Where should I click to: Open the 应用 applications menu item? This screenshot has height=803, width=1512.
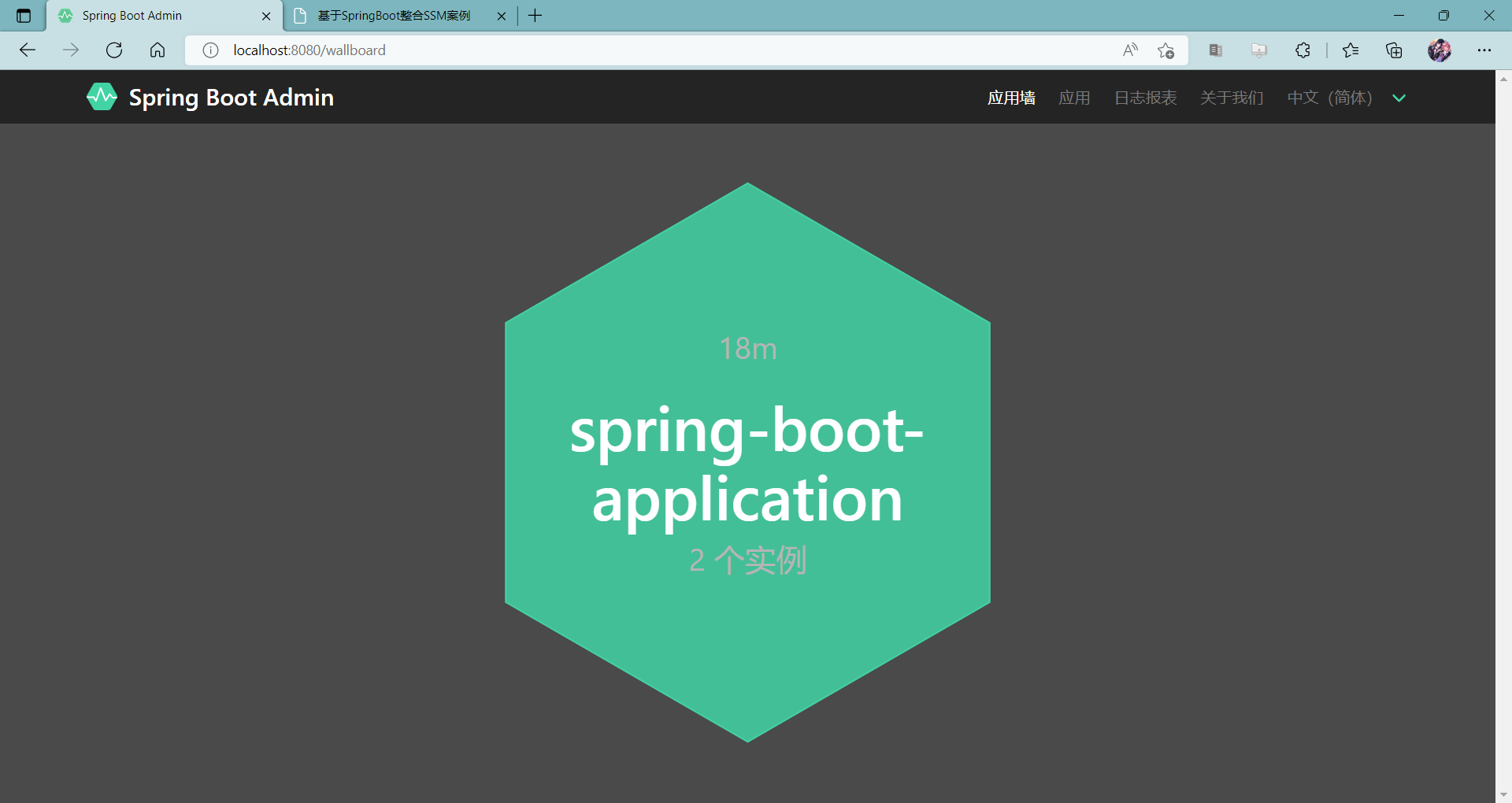click(1074, 98)
